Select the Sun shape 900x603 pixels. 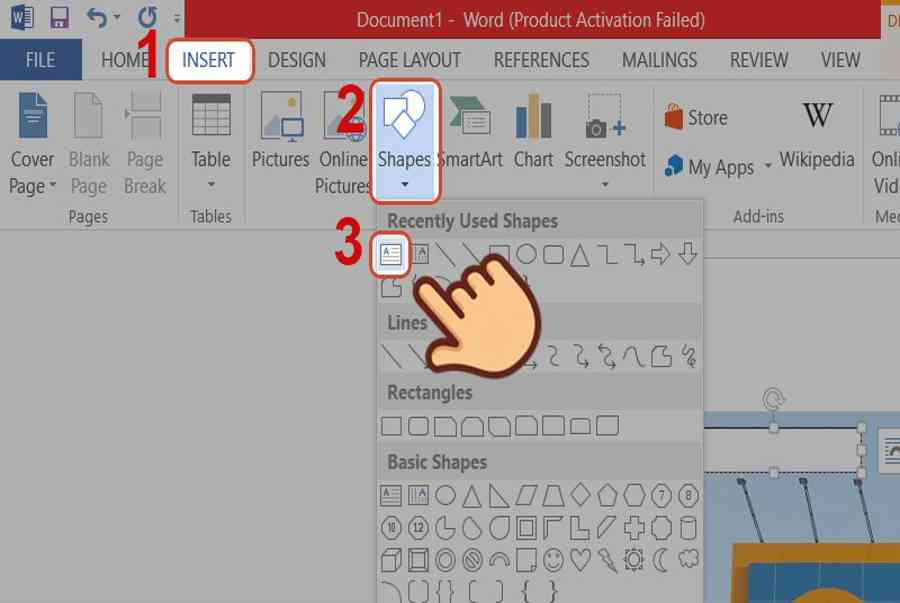pyautogui.click(x=634, y=561)
